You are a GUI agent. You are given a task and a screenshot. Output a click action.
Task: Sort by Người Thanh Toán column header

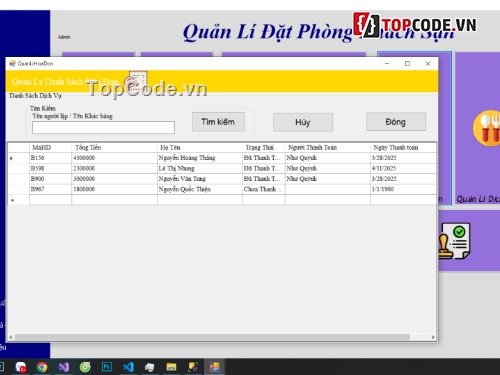pos(328,147)
